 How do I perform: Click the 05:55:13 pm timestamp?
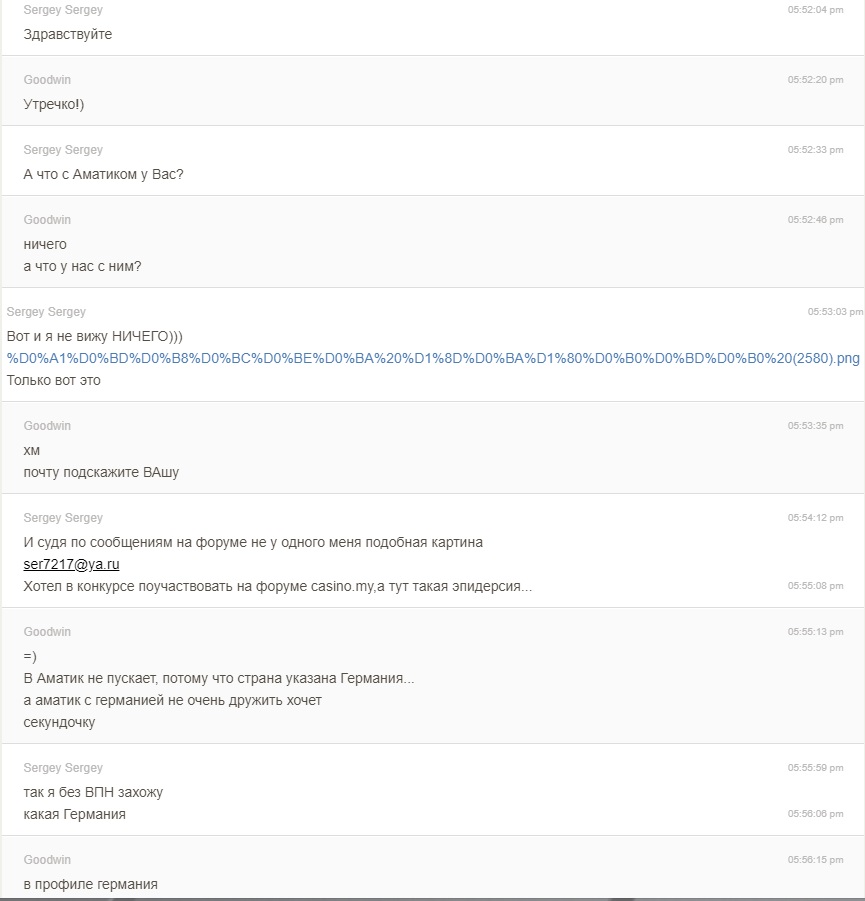click(x=815, y=632)
